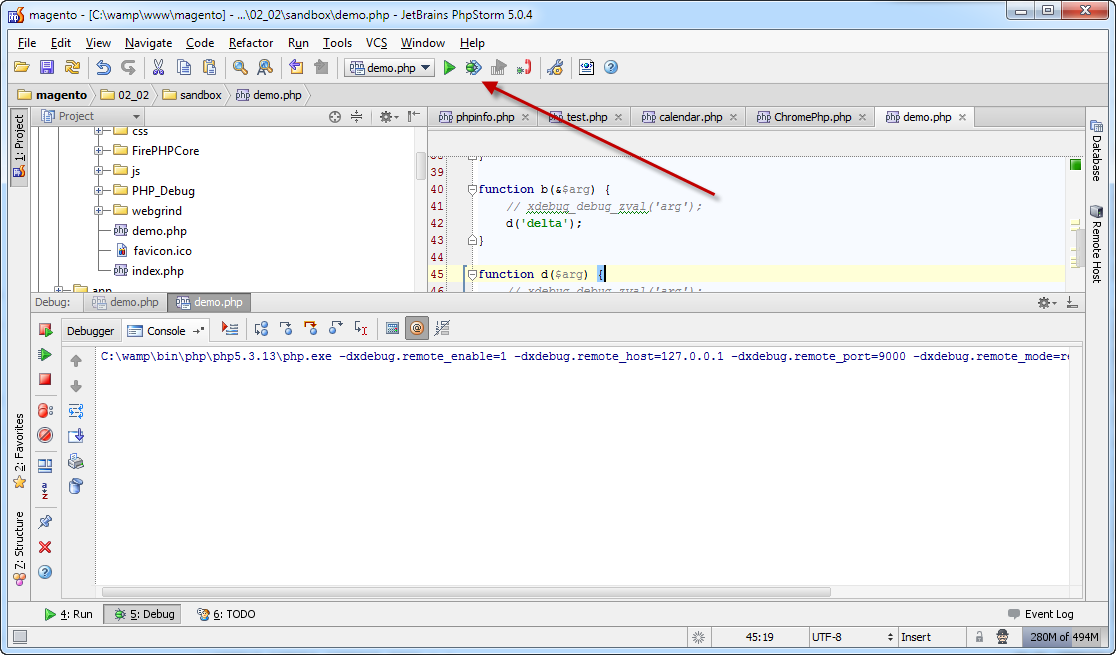The width and height of the screenshot is (1116, 655).
Task: Undo the last action using the toolbar
Action: [x=103, y=68]
